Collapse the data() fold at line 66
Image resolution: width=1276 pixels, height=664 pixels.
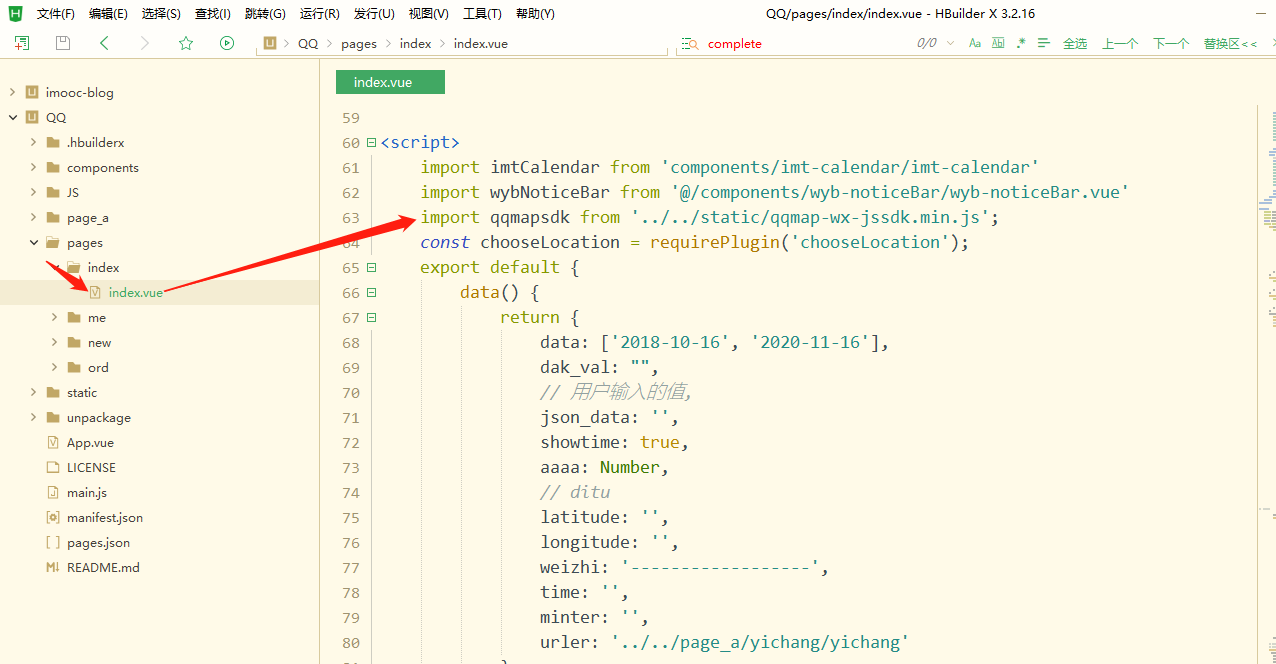[x=372, y=293]
